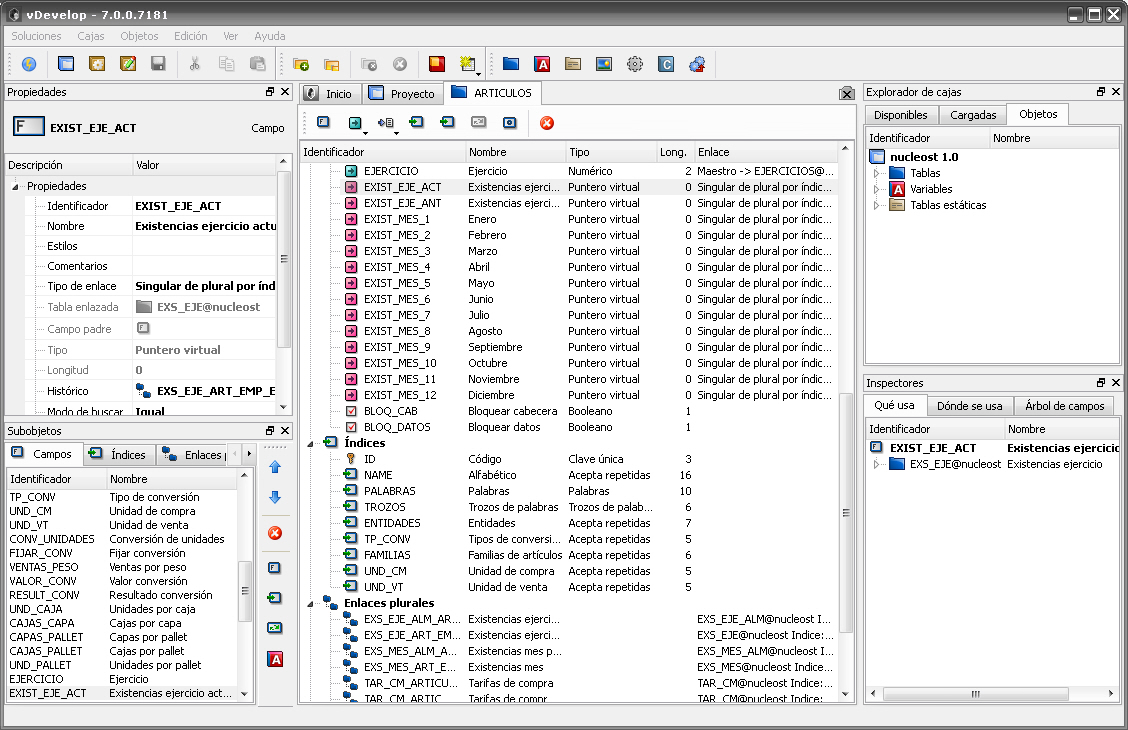Viewport: 1128px width, 730px height.
Task: Click the red delete icon in ARTICULOS toolbar
Action: coord(547,123)
